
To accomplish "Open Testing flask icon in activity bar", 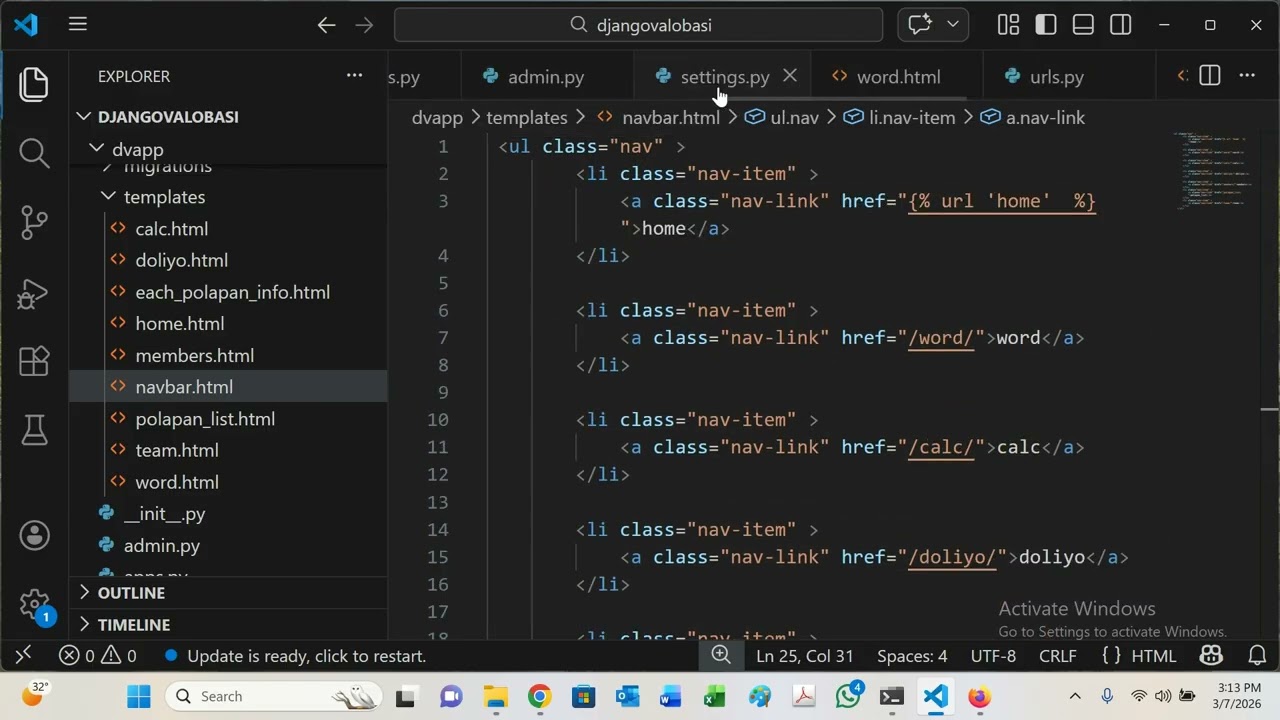I will [34, 431].
